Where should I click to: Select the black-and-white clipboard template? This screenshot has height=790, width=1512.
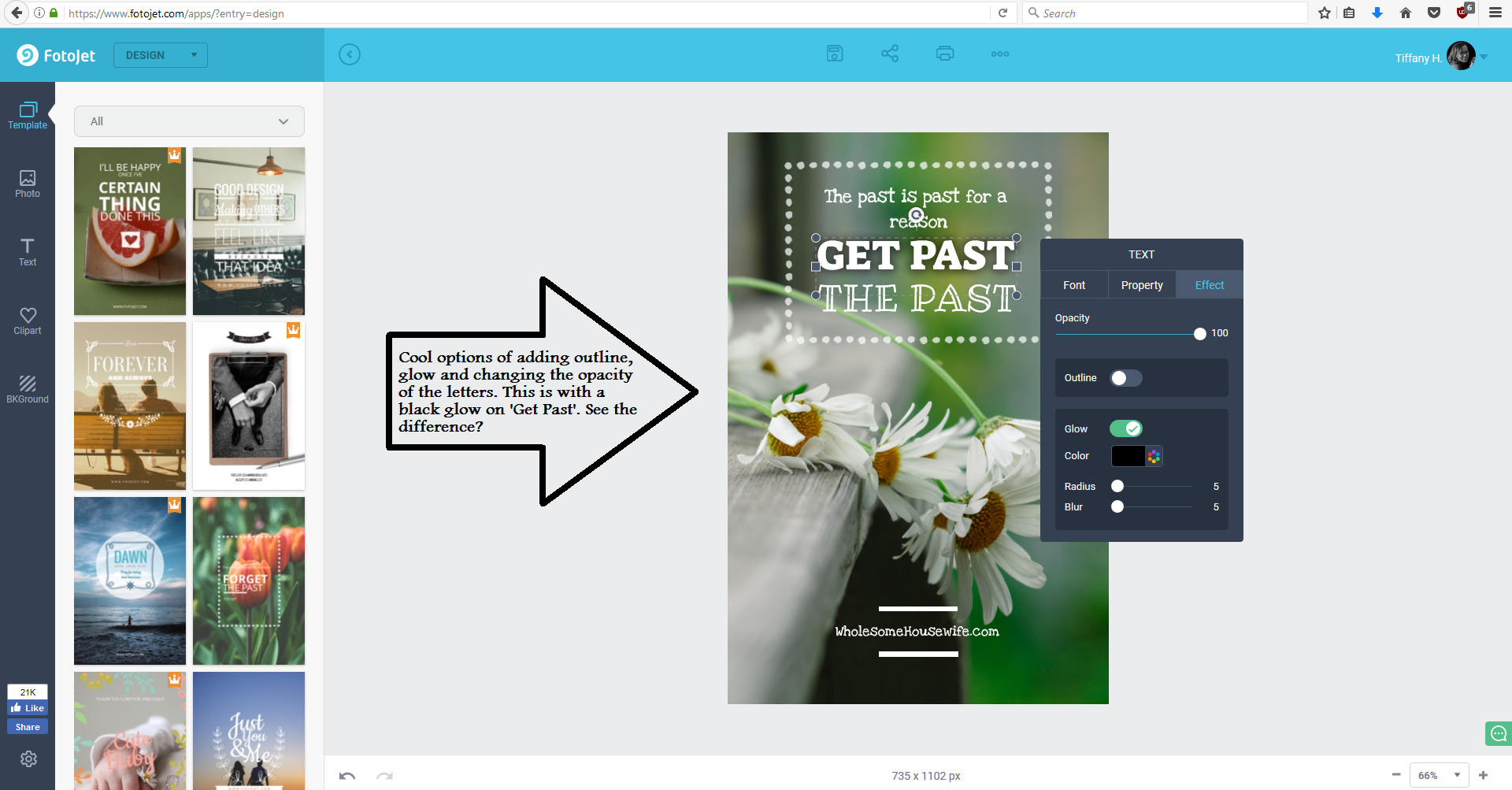tap(249, 406)
